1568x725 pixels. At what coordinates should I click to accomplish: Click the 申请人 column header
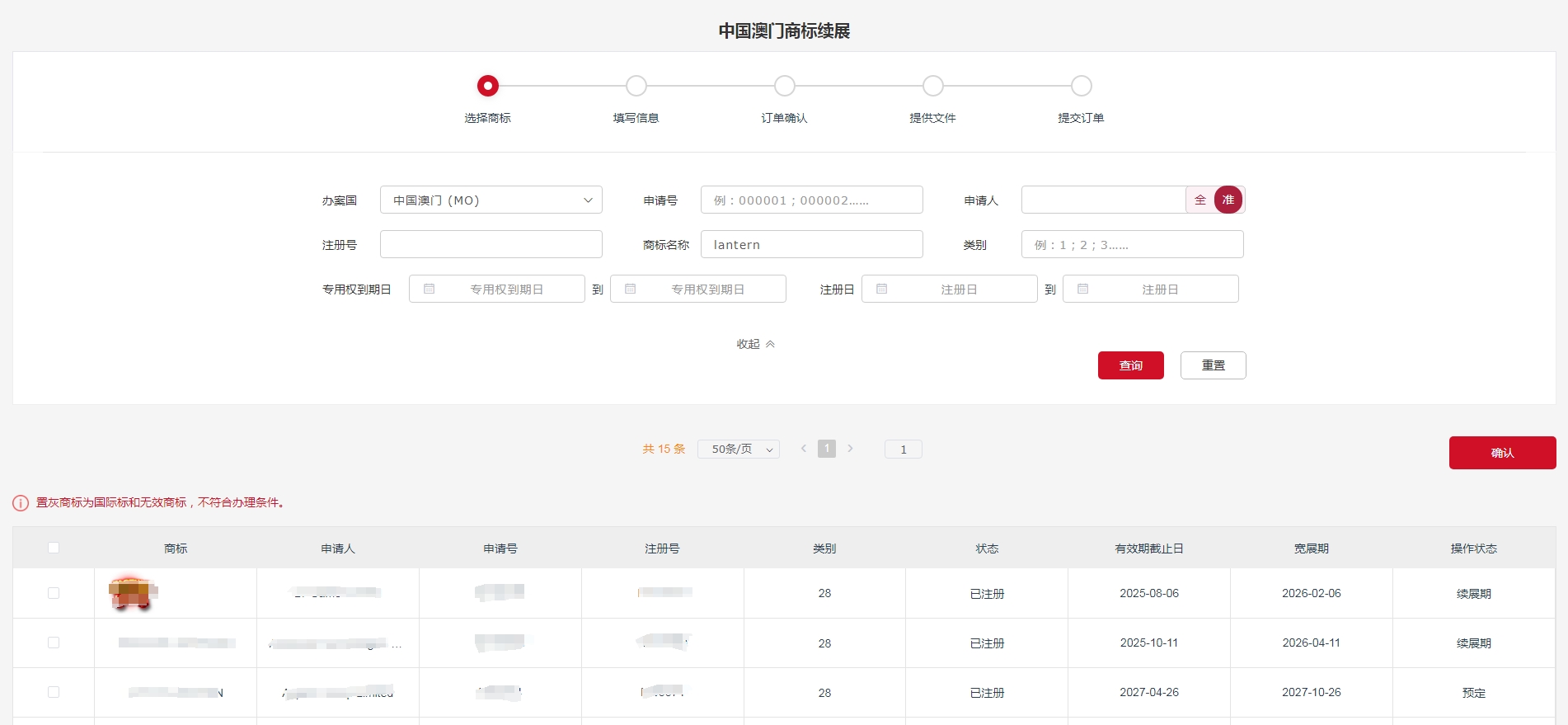tap(338, 548)
